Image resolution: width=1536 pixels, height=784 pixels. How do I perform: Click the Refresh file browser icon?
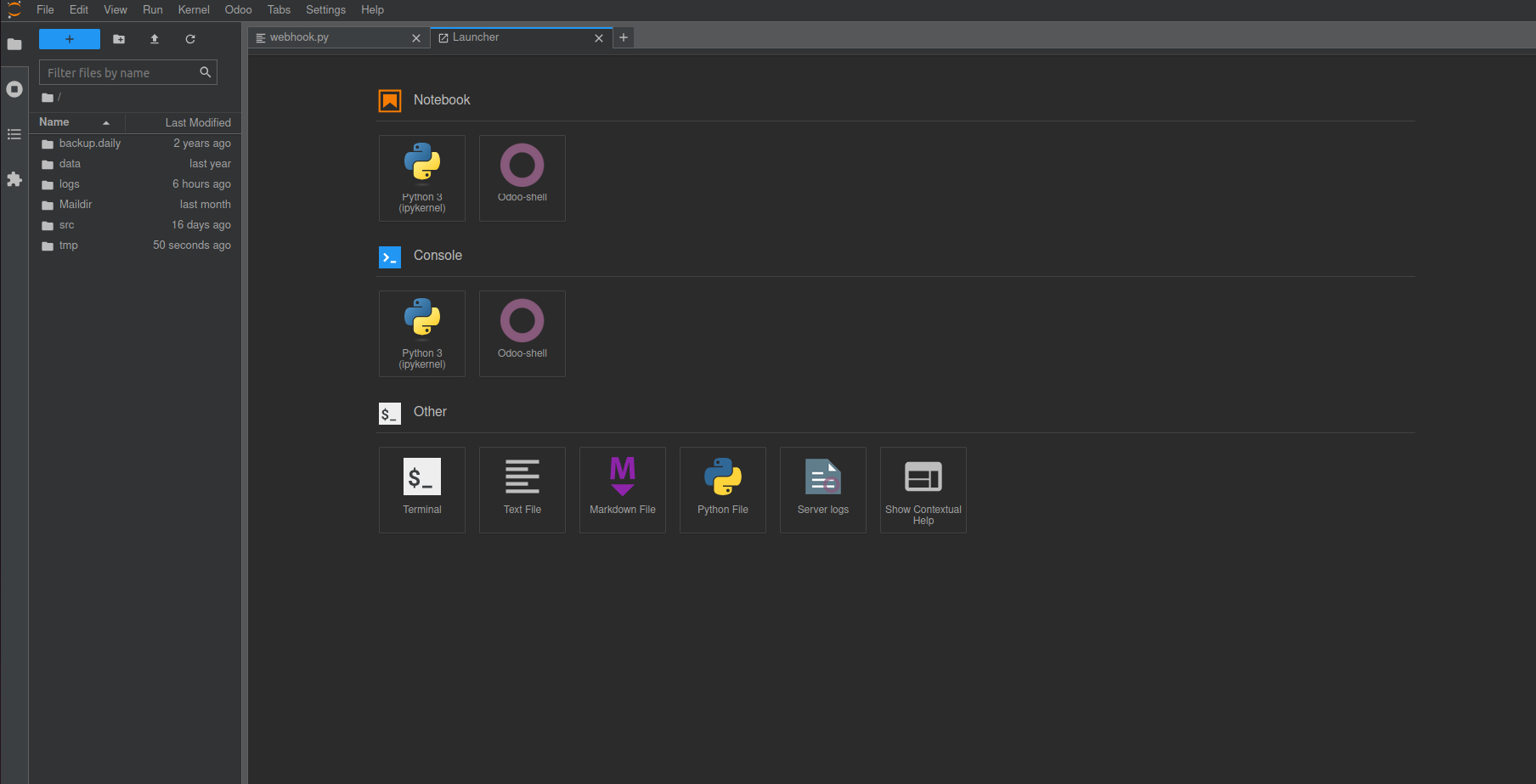tap(190, 39)
